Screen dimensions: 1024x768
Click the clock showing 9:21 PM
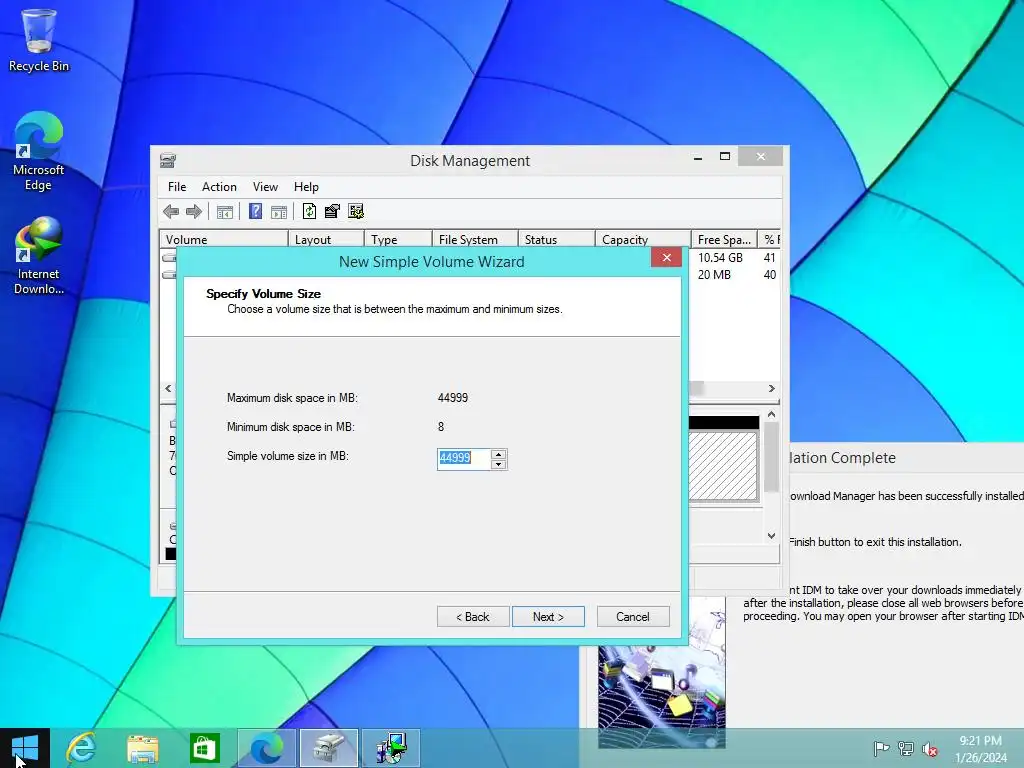pyautogui.click(x=980, y=741)
